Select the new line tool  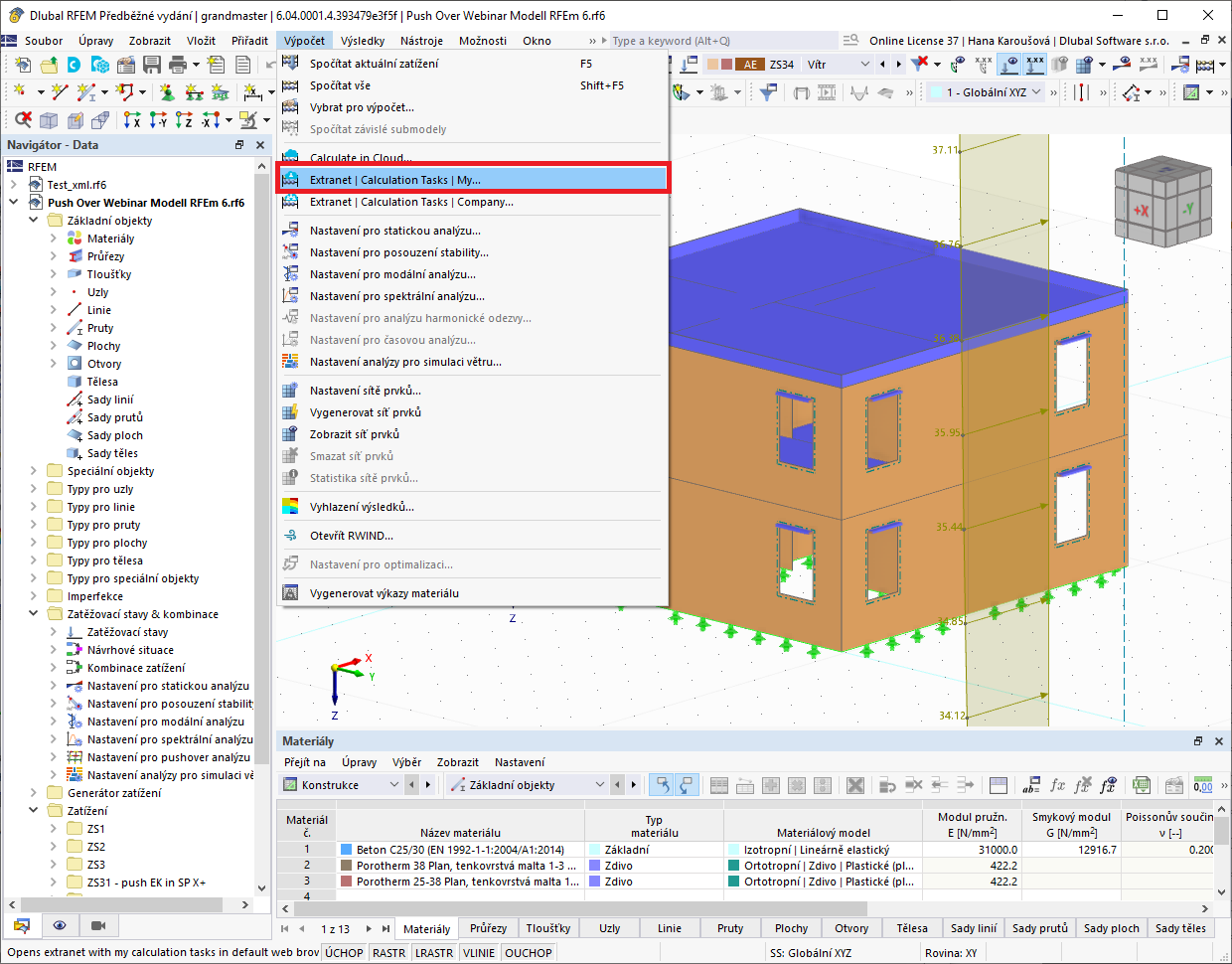[x=60, y=92]
